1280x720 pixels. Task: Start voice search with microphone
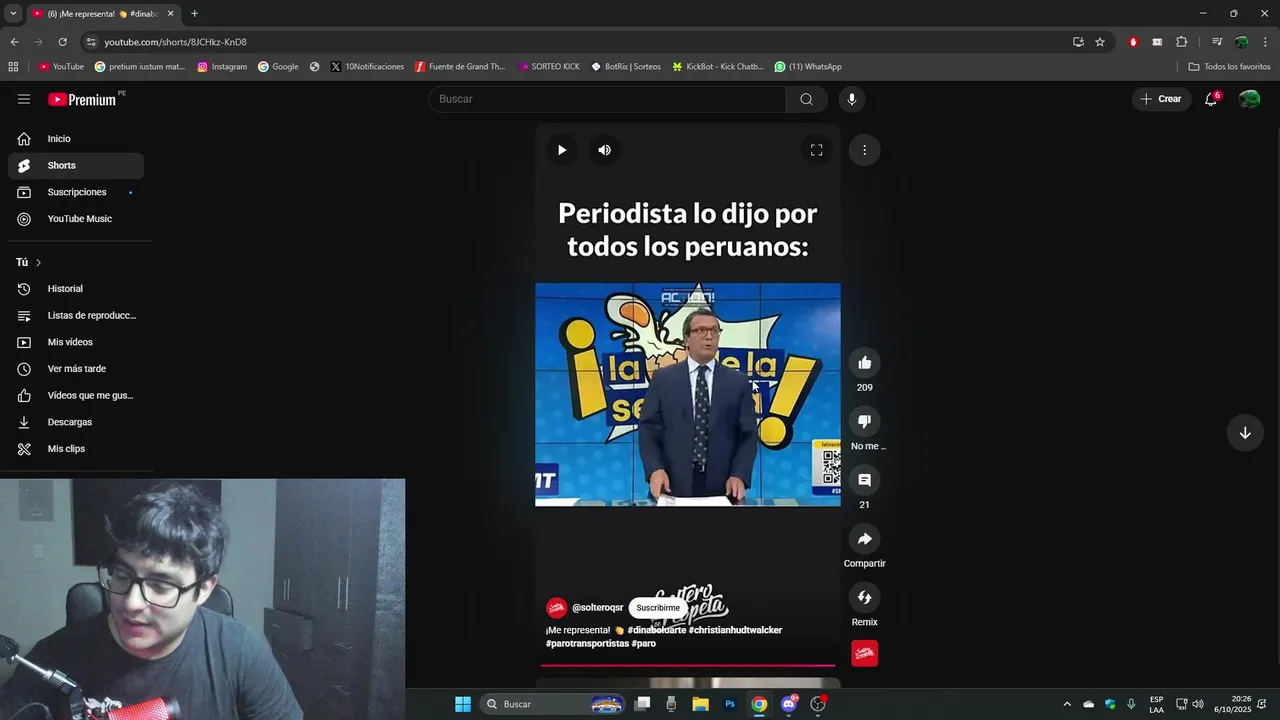click(x=852, y=99)
